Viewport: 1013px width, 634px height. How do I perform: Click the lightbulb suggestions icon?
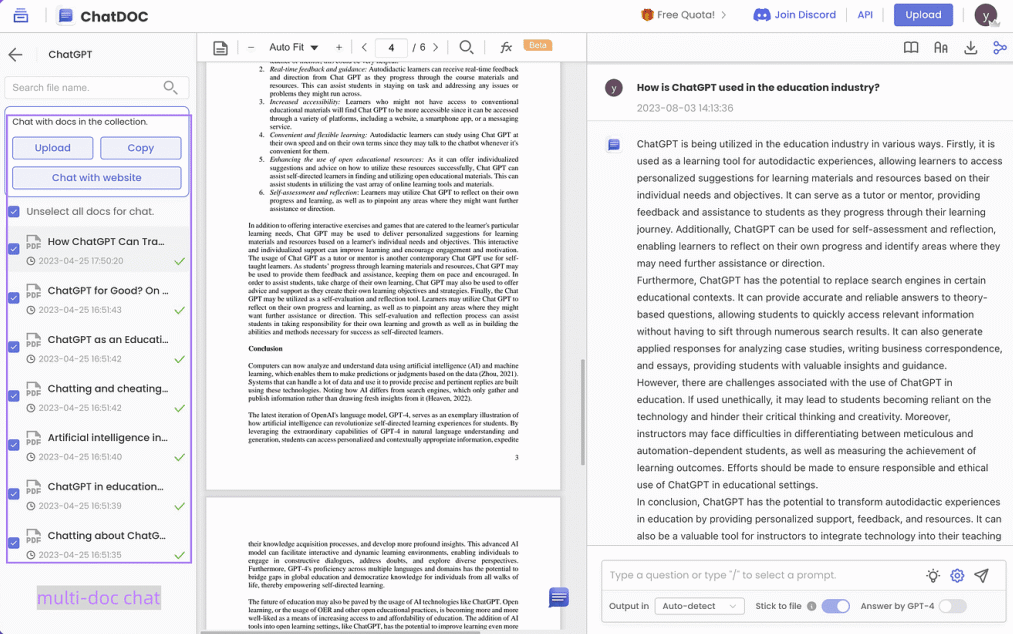(x=933, y=575)
